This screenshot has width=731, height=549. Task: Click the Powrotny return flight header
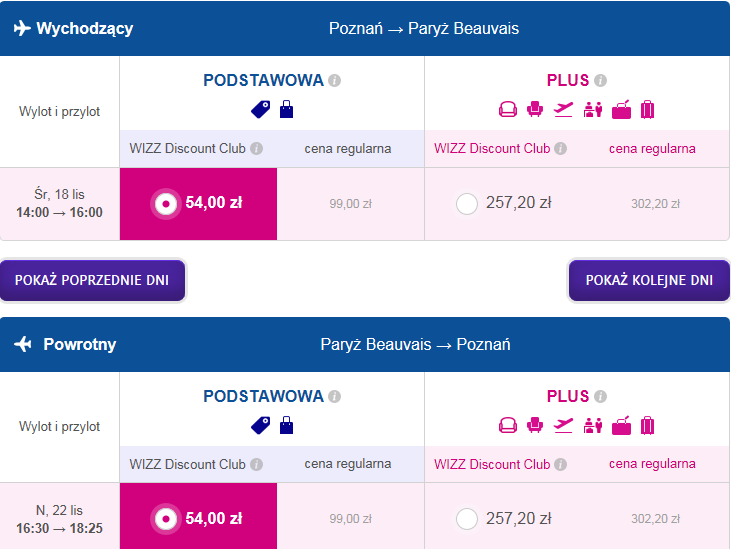tap(365, 344)
